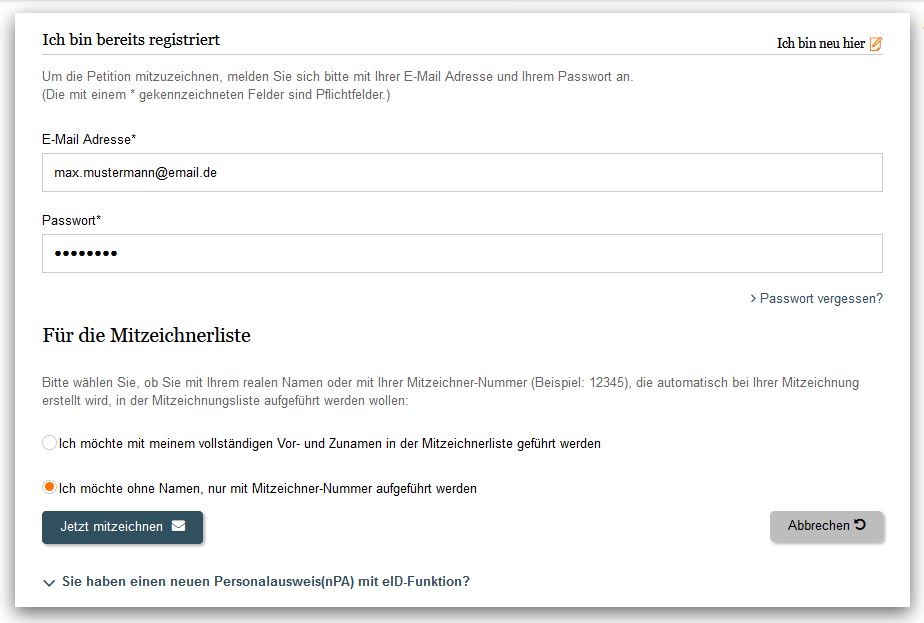
Task: Expand the Personalausweis eID chevron
Action: pos(49,582)
